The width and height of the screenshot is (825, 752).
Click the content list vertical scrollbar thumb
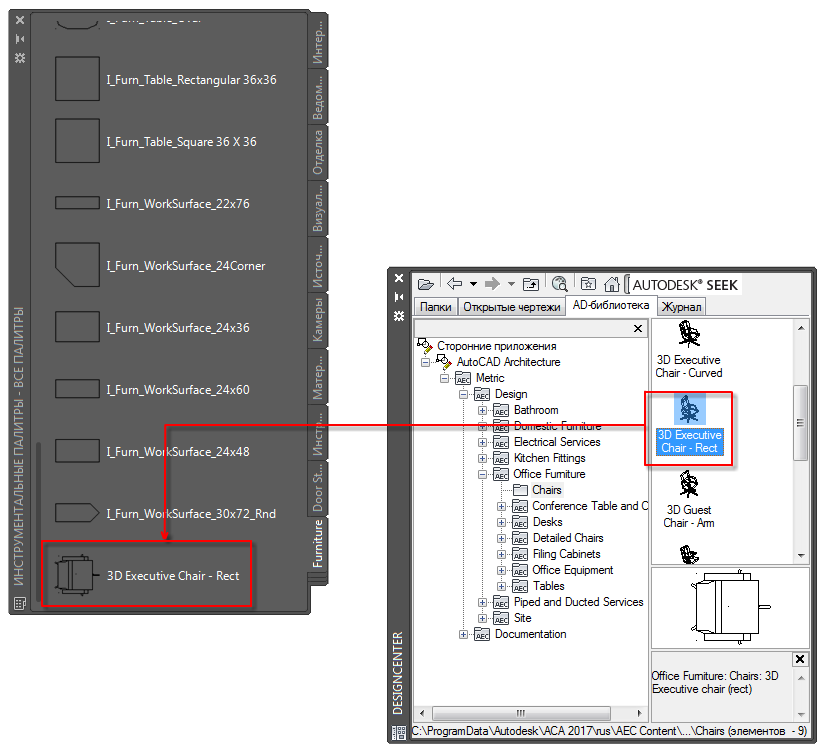click(x=800, y=423)
